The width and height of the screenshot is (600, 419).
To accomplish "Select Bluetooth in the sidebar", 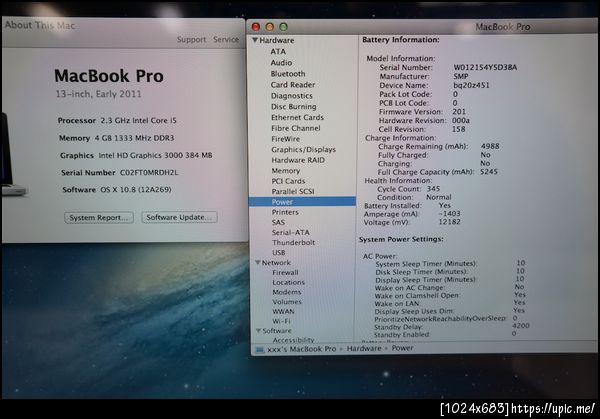I will [x=288, y=73].
